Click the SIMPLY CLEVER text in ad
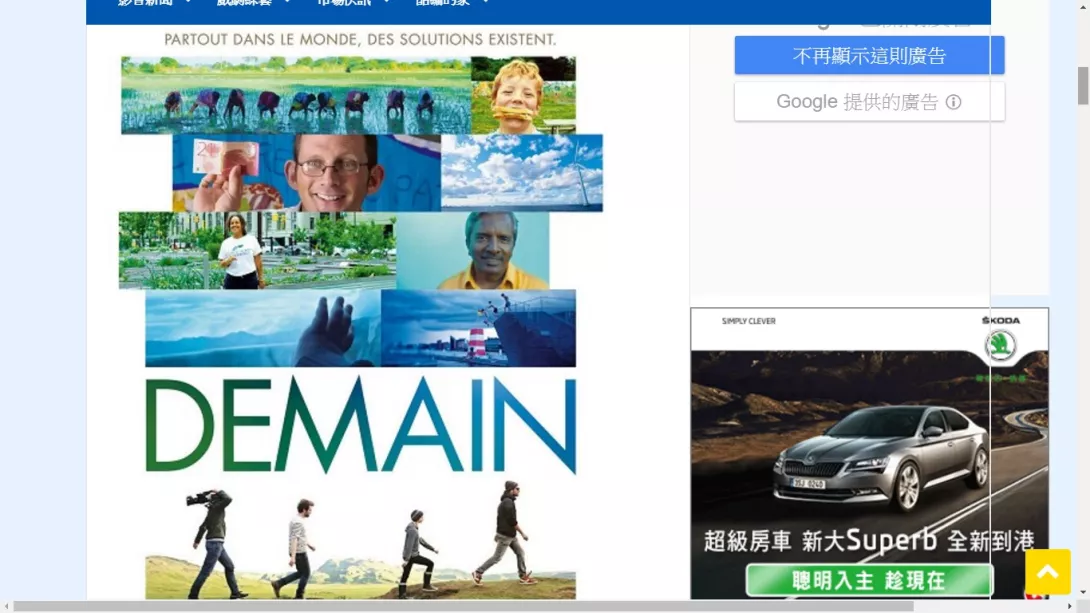Viewport: 1090px width, 613px height. click(x=749, y=321)
